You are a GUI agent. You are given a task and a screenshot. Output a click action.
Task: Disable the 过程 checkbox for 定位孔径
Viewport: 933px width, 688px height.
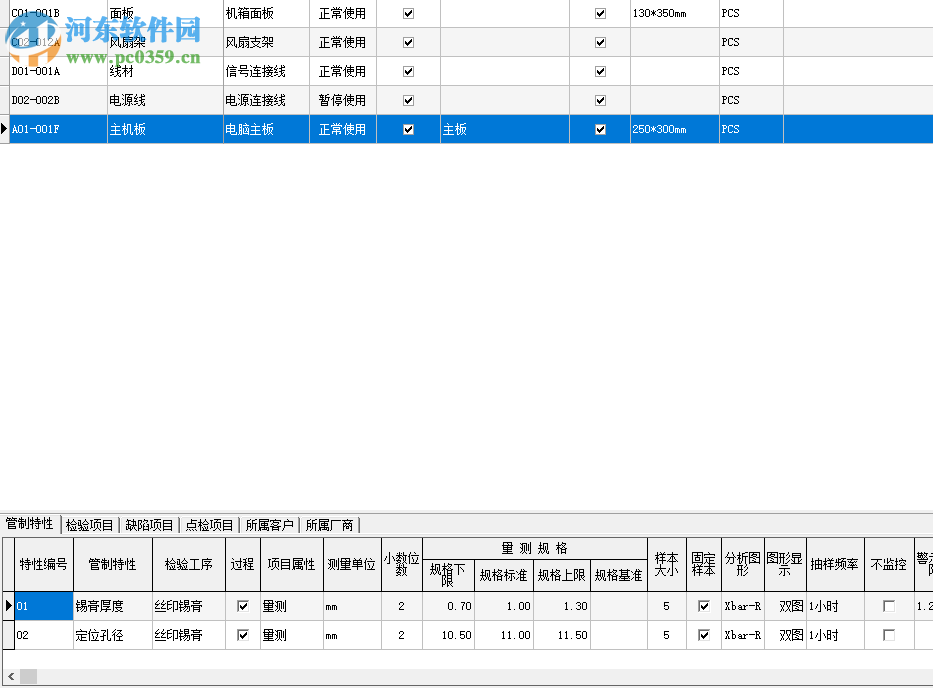point(242,634)
